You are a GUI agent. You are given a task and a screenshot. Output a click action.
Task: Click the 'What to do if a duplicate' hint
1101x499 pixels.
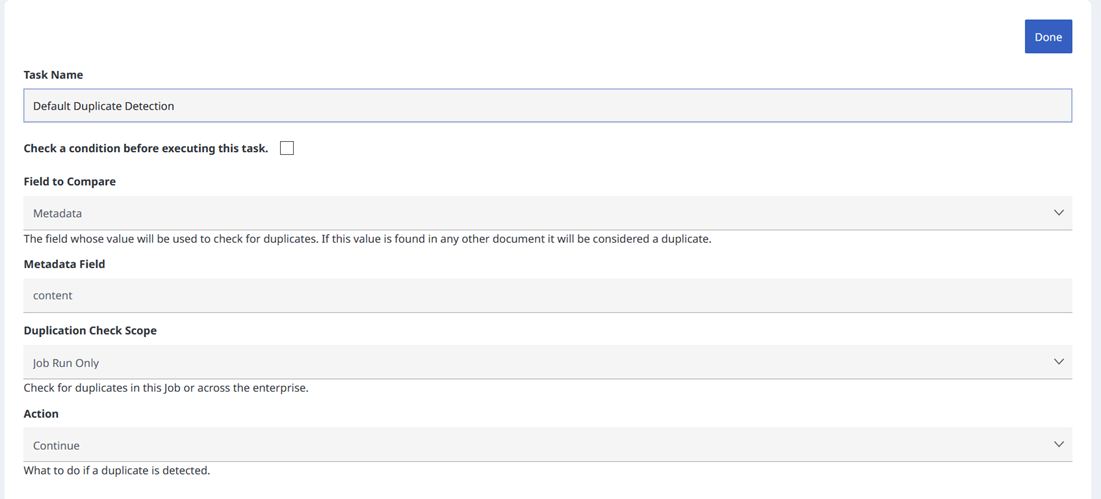pyautogui.click(x=117, y=470)
